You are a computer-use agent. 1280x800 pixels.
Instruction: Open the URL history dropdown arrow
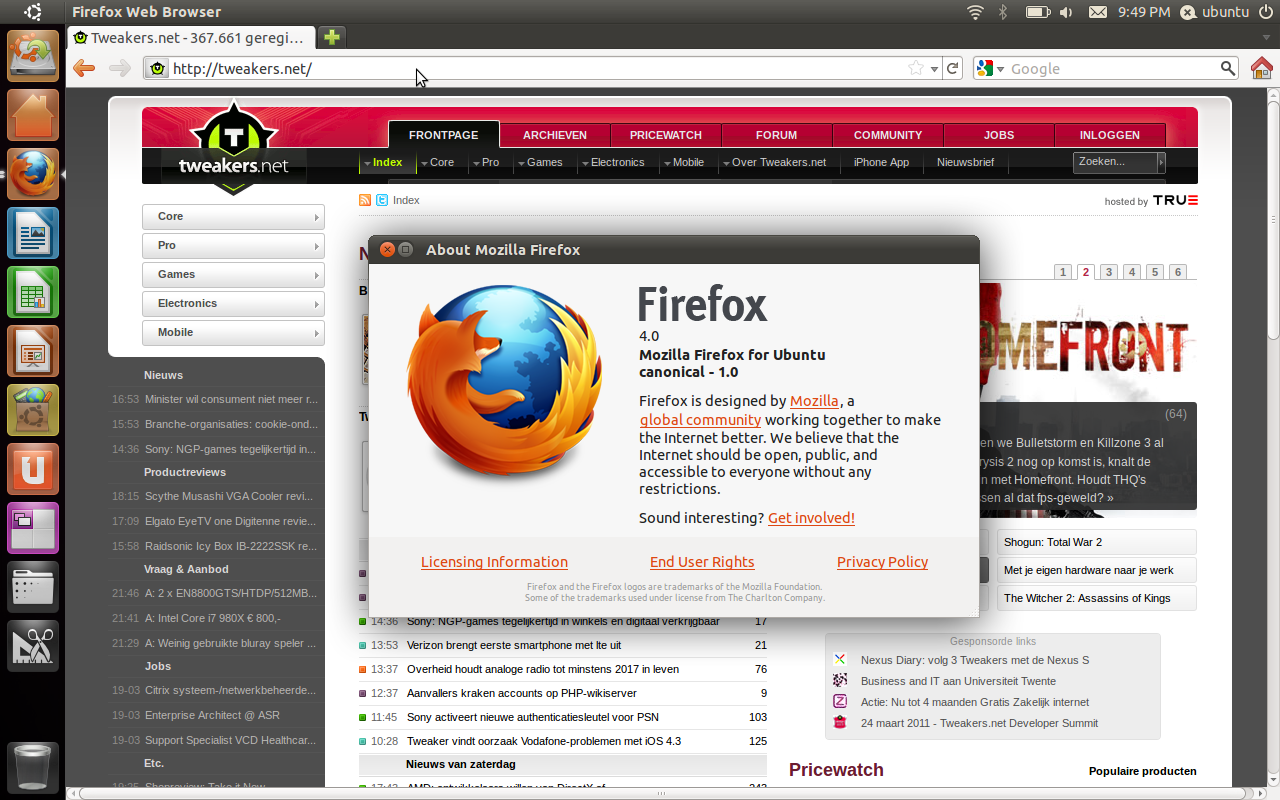pyautogui.click(x=935, y=69)
